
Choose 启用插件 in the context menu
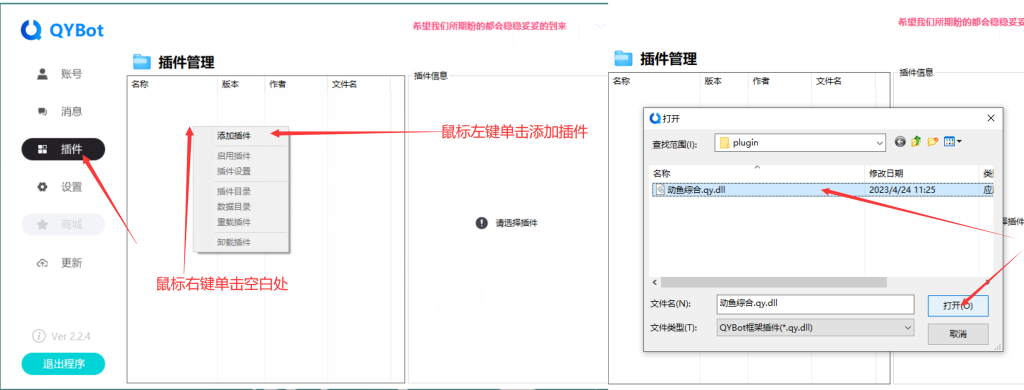tap(234, 156)
